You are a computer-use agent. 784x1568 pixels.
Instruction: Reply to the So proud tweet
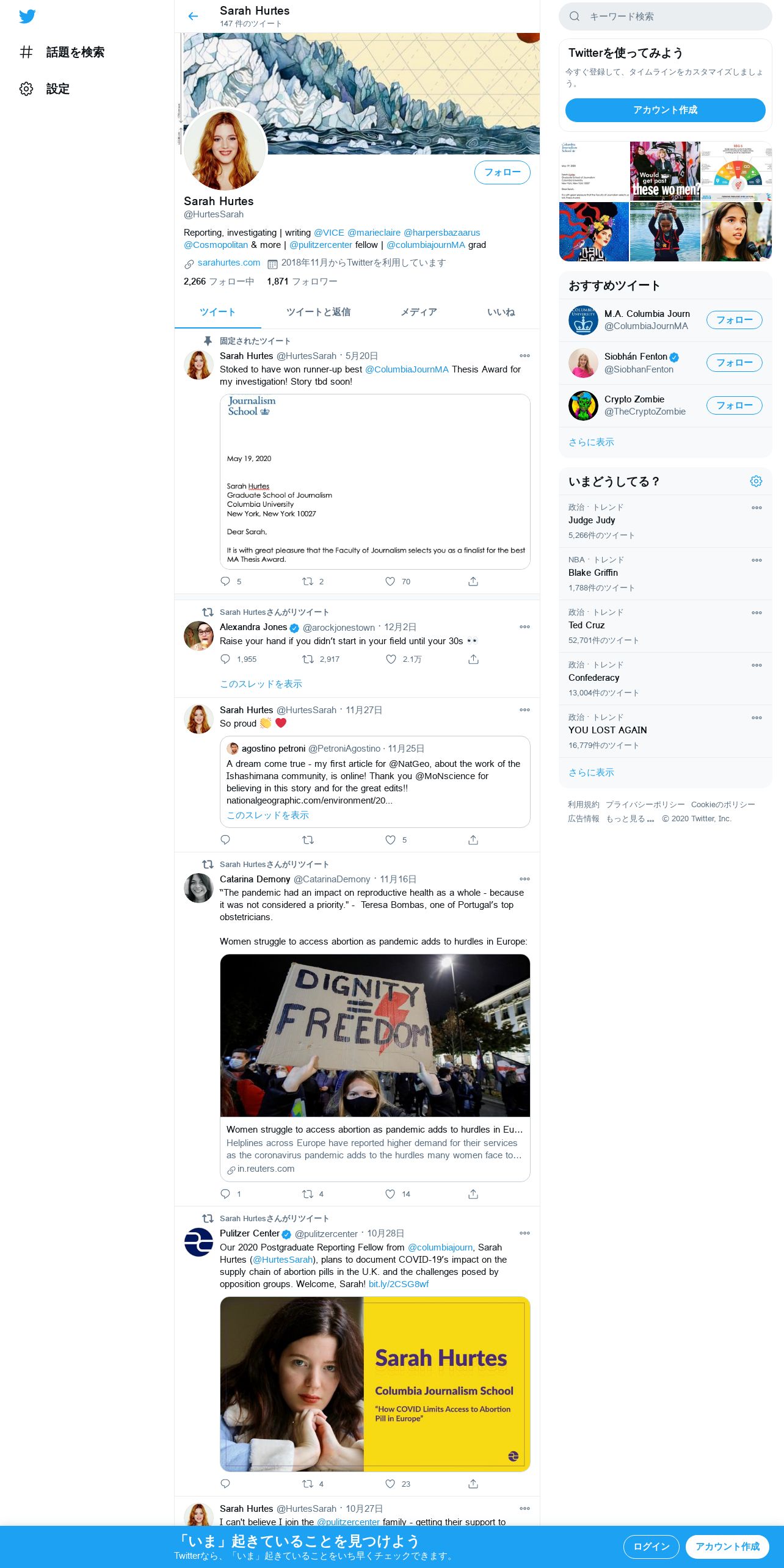click(225, 840)
